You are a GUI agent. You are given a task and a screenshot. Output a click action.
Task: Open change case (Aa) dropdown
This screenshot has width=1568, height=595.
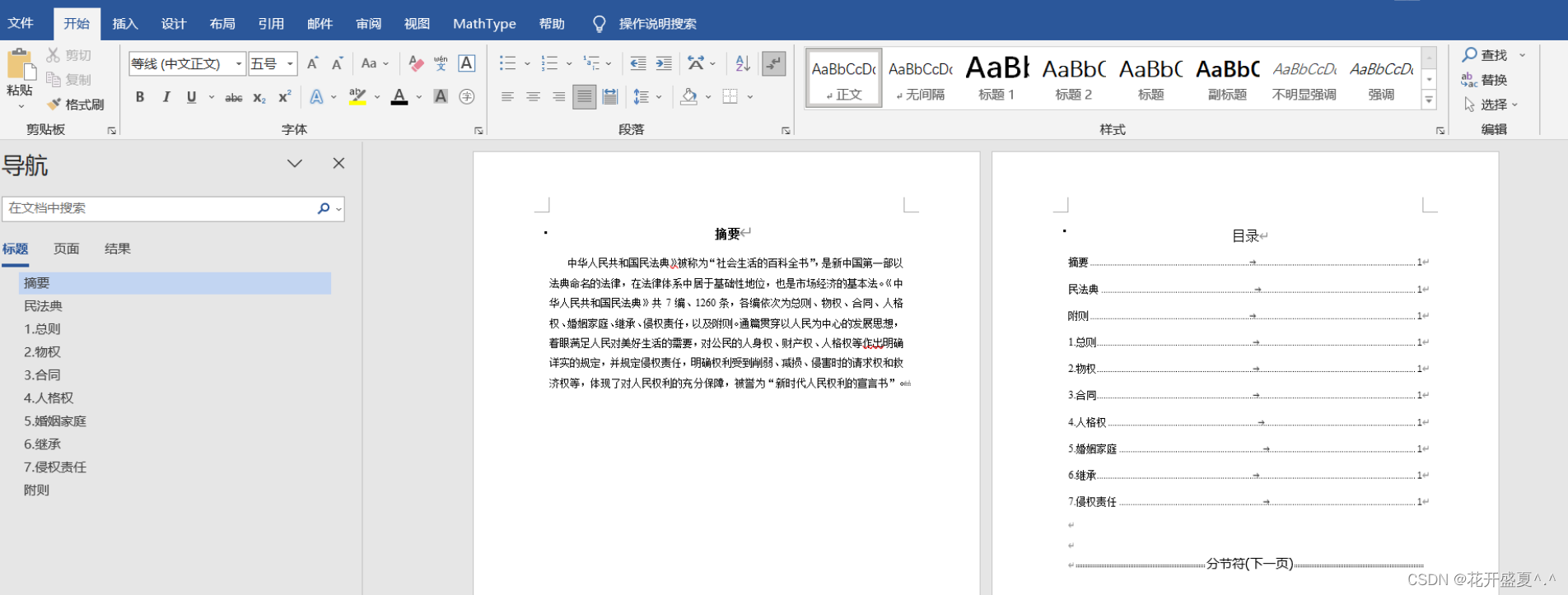pyautogui.click(x=375, y=63)
